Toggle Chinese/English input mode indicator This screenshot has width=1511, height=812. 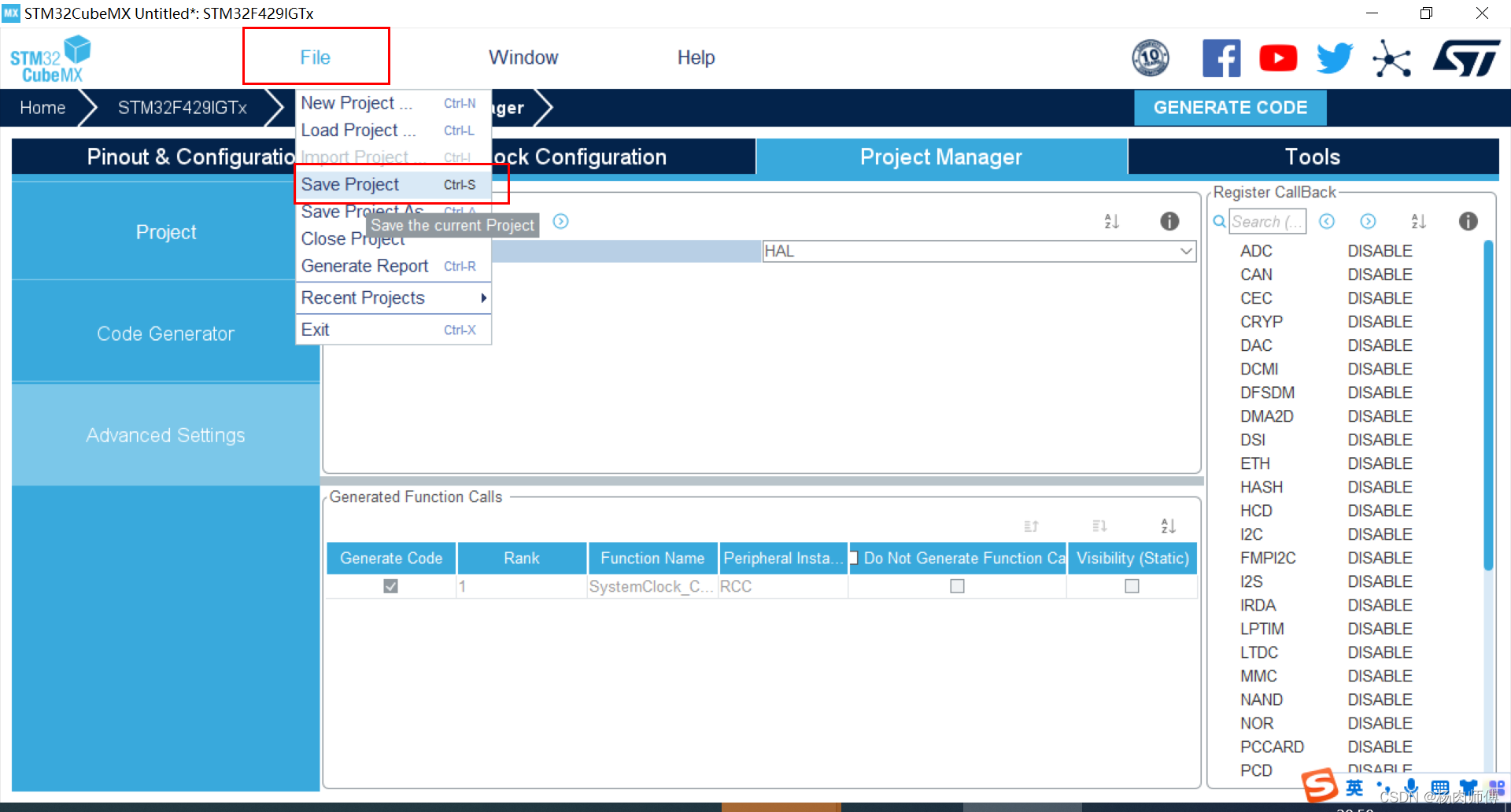click(1354, 787)
